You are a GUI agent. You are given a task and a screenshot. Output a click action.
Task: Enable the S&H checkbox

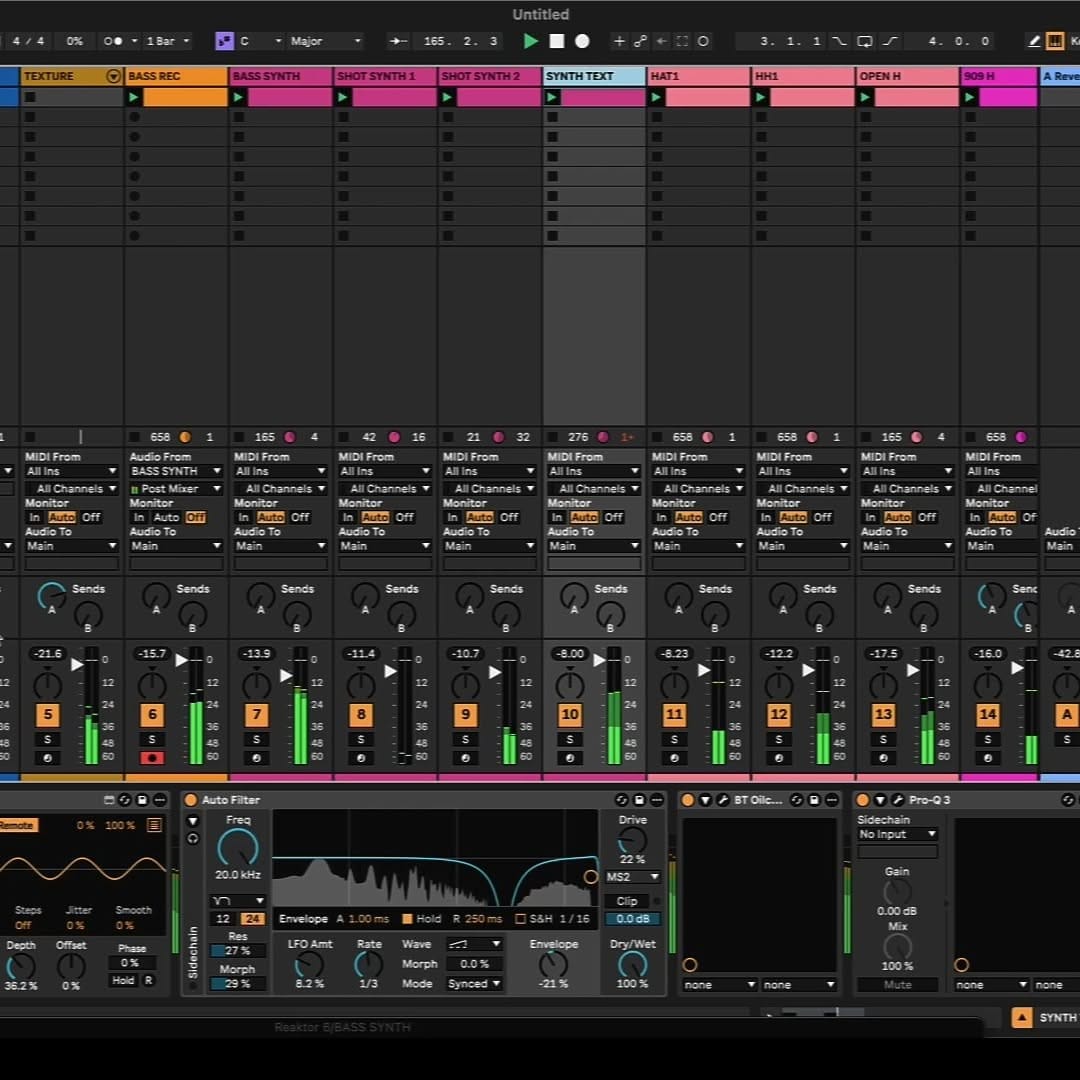520,919
